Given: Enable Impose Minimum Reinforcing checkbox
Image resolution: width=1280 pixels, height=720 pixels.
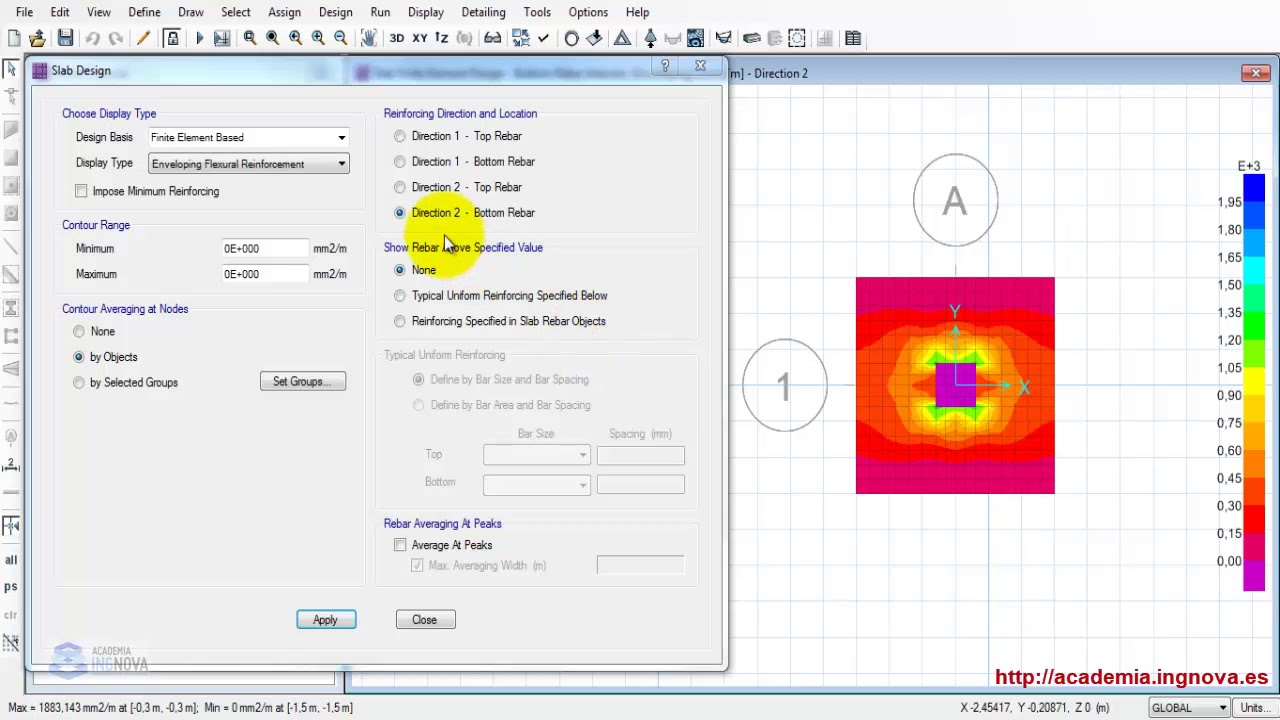Looking at the screenshot, I should [81, 191].
